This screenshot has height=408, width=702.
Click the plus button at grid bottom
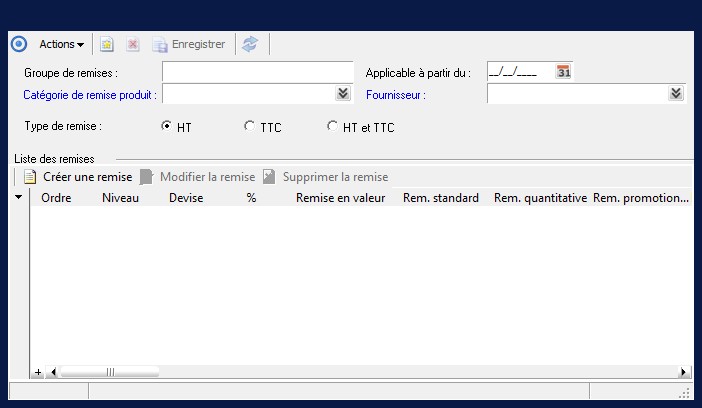click(x=38, y=372)
